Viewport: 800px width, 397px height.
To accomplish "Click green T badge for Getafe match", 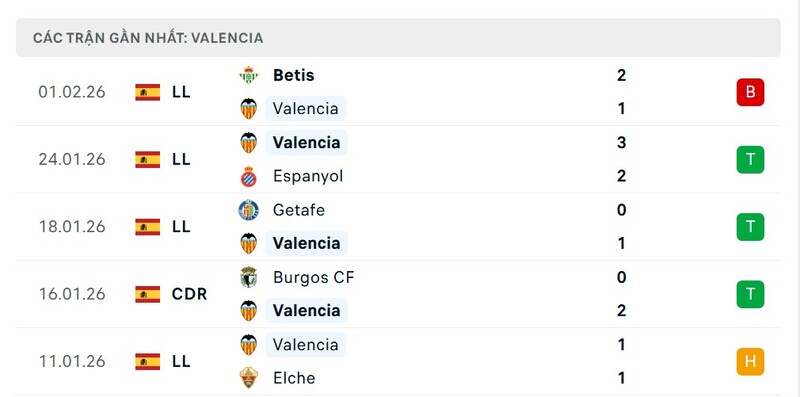I will pos(750,227).
